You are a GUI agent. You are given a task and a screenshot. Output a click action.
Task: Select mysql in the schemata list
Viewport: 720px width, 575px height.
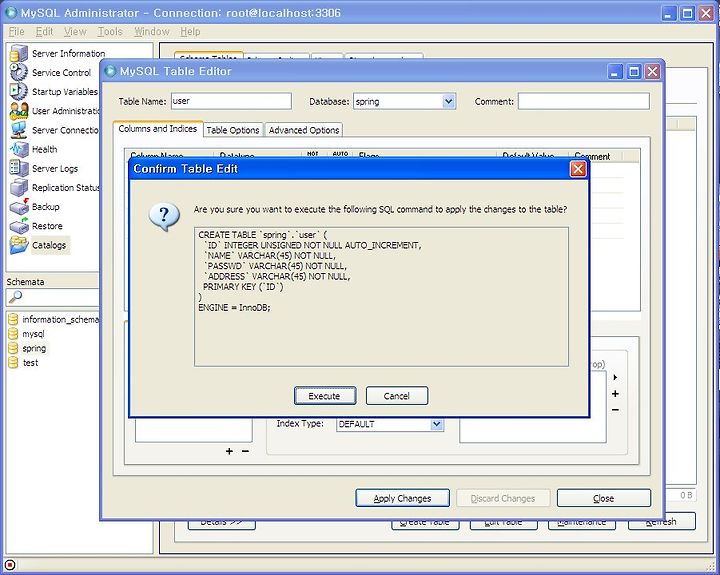click(x=34, y=334)
